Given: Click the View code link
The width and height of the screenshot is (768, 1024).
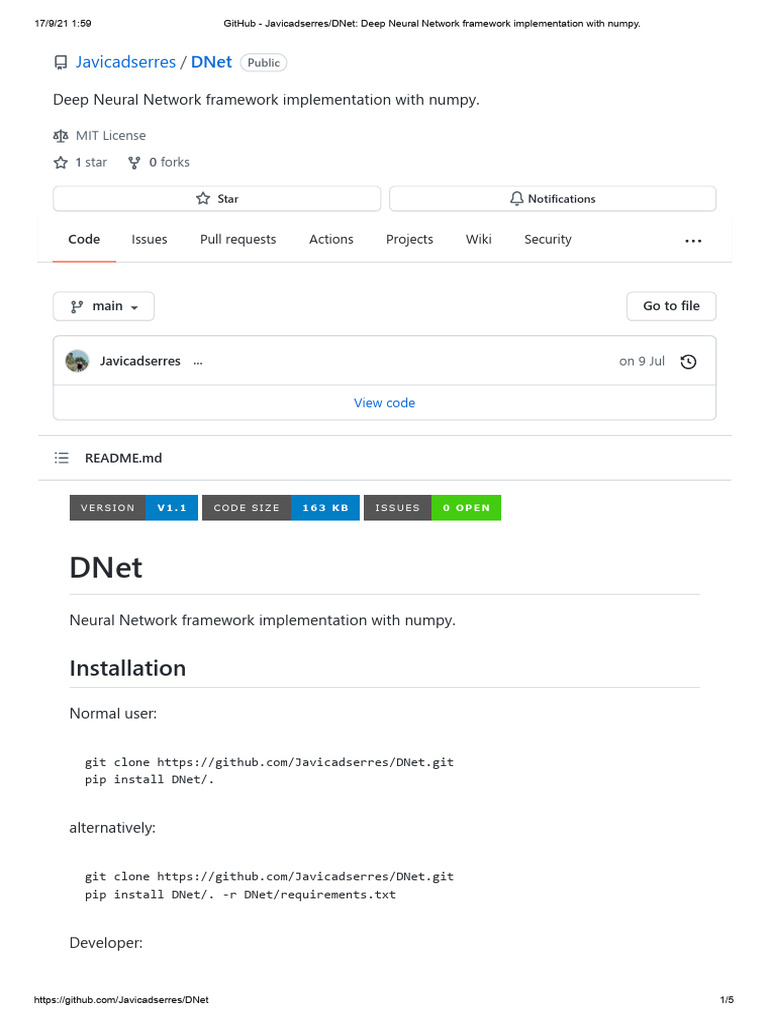Looking at the screenshot, I should (x=384, y=403).
